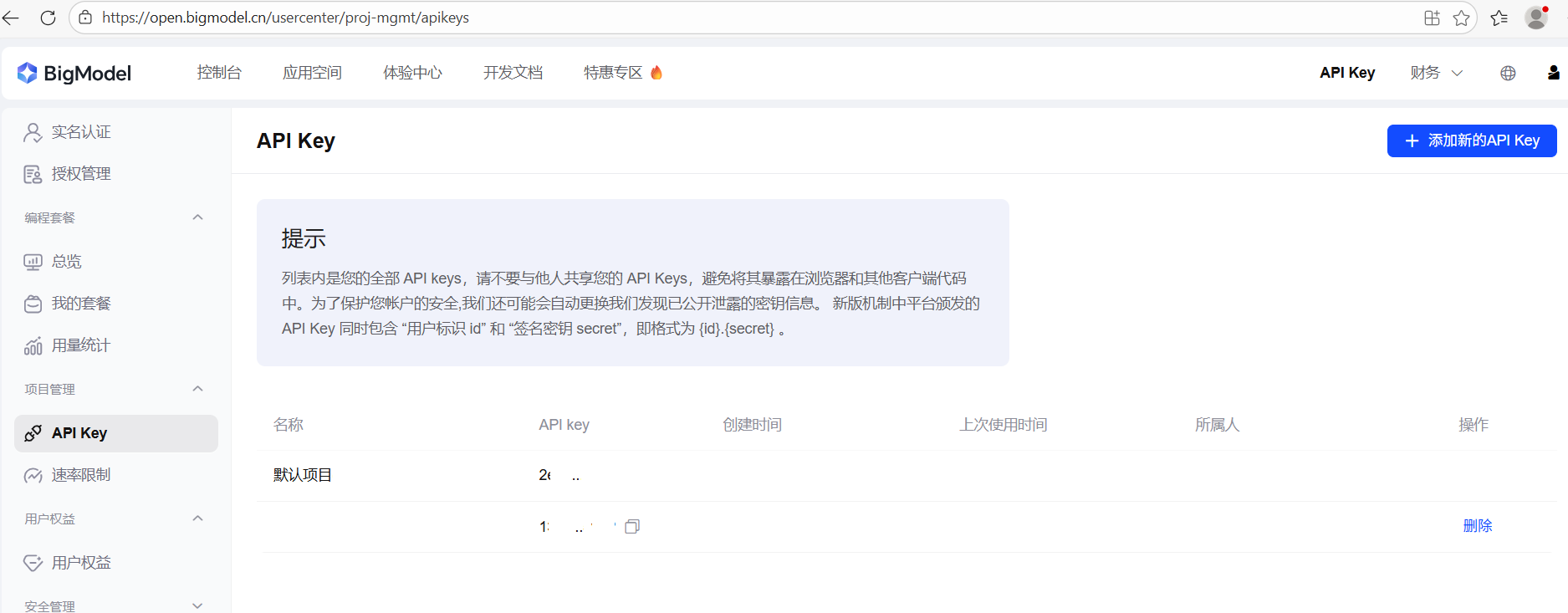Collapse the 项目管理 sidebar section
The image size is (1568, 613).
[197, 389]
